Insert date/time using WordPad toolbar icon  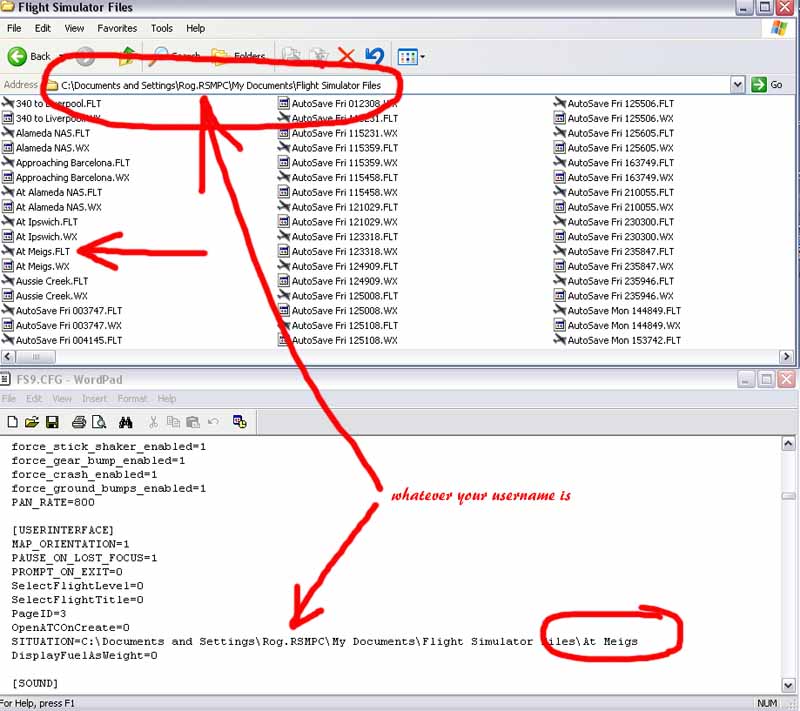point(240,422)
